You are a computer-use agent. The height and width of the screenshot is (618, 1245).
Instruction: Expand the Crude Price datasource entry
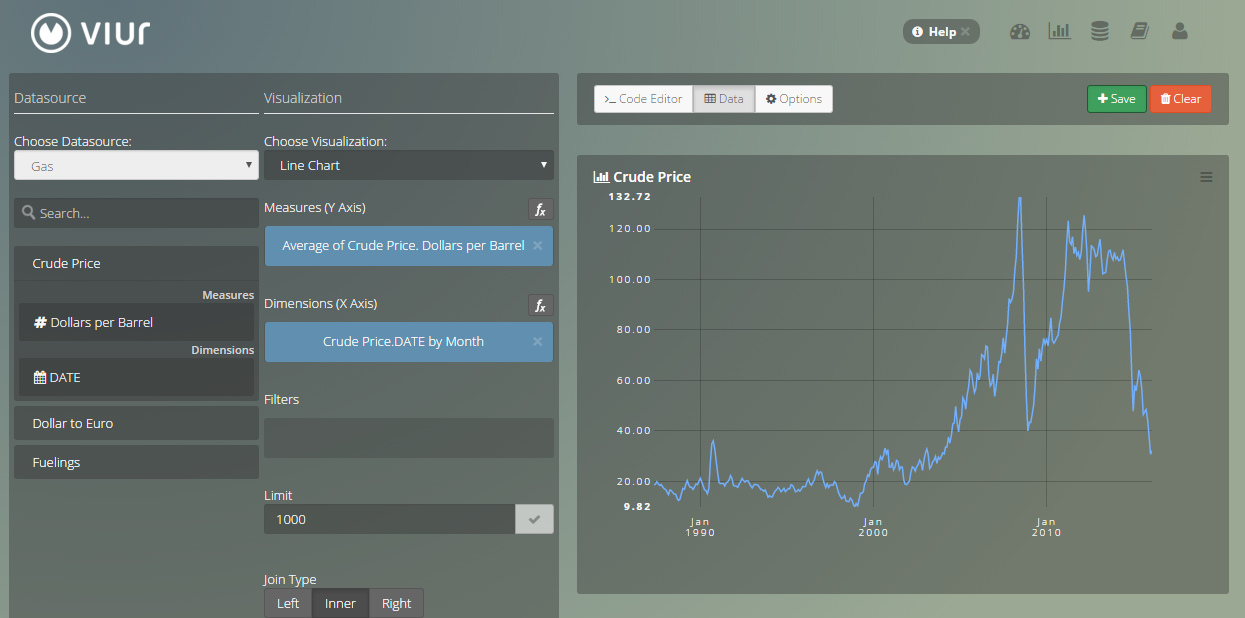(135, 263)
